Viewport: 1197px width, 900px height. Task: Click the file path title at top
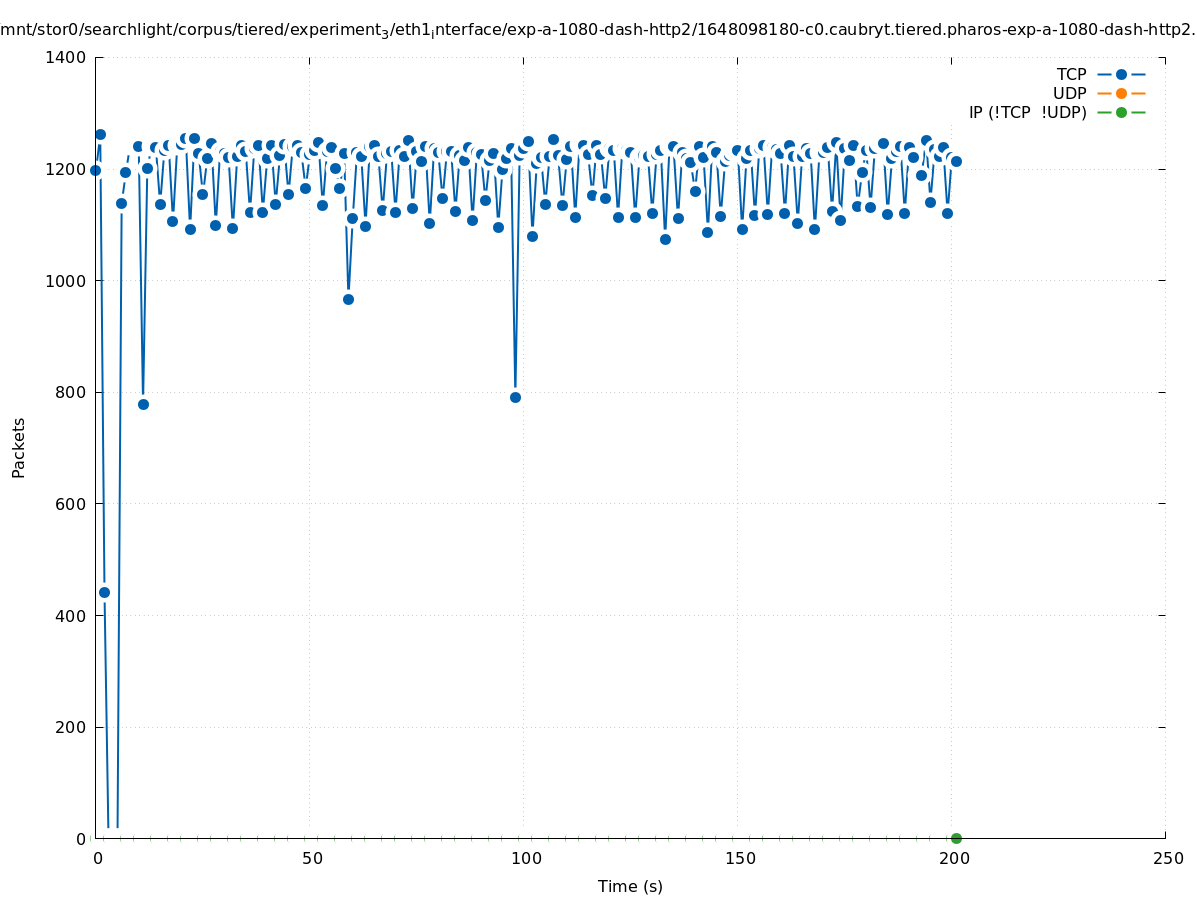click(x=598, y=30)
